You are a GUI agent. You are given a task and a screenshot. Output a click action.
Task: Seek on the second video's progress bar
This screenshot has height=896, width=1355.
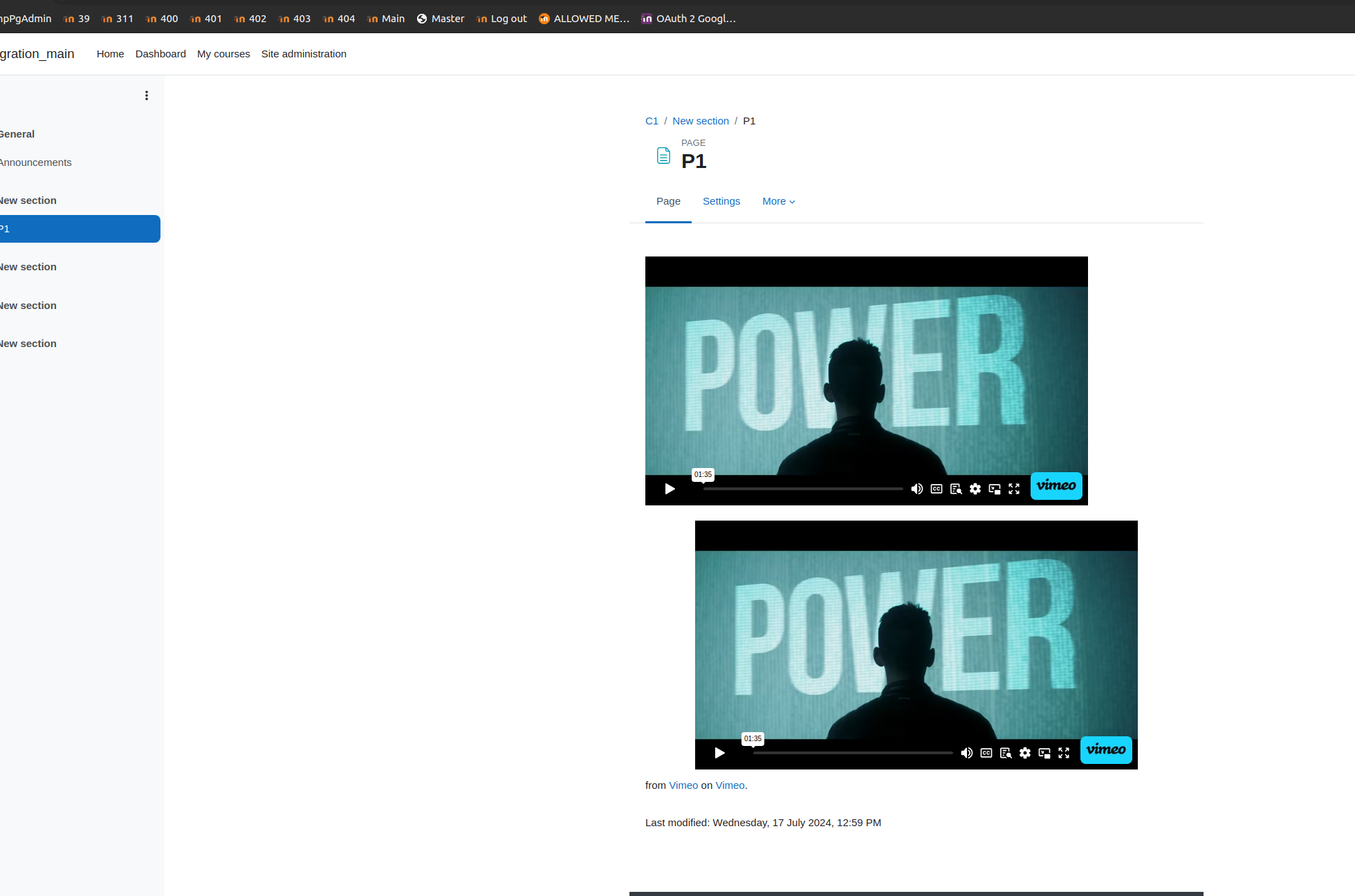(853, 753)
